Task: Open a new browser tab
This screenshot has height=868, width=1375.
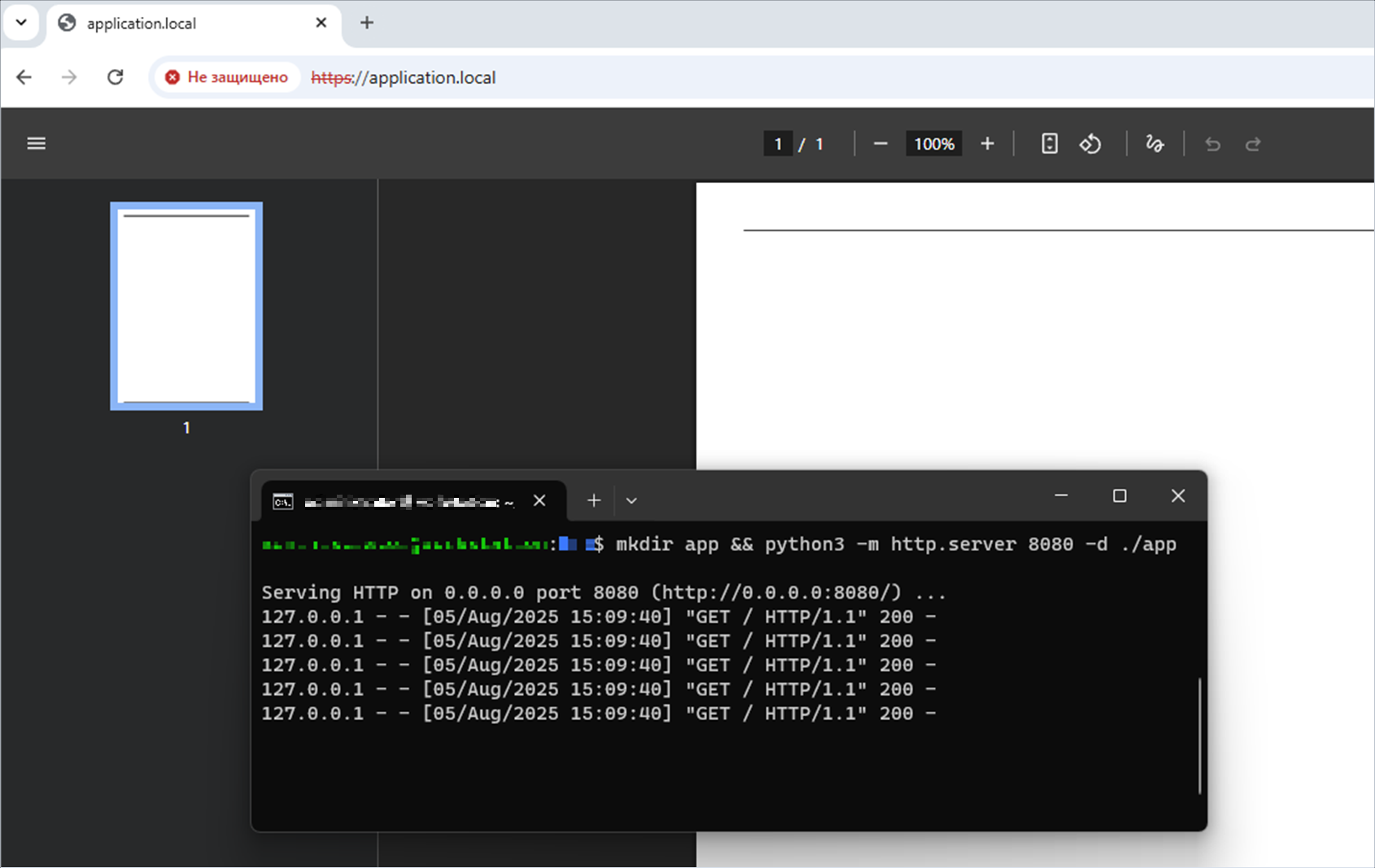Action: [367, 23]
